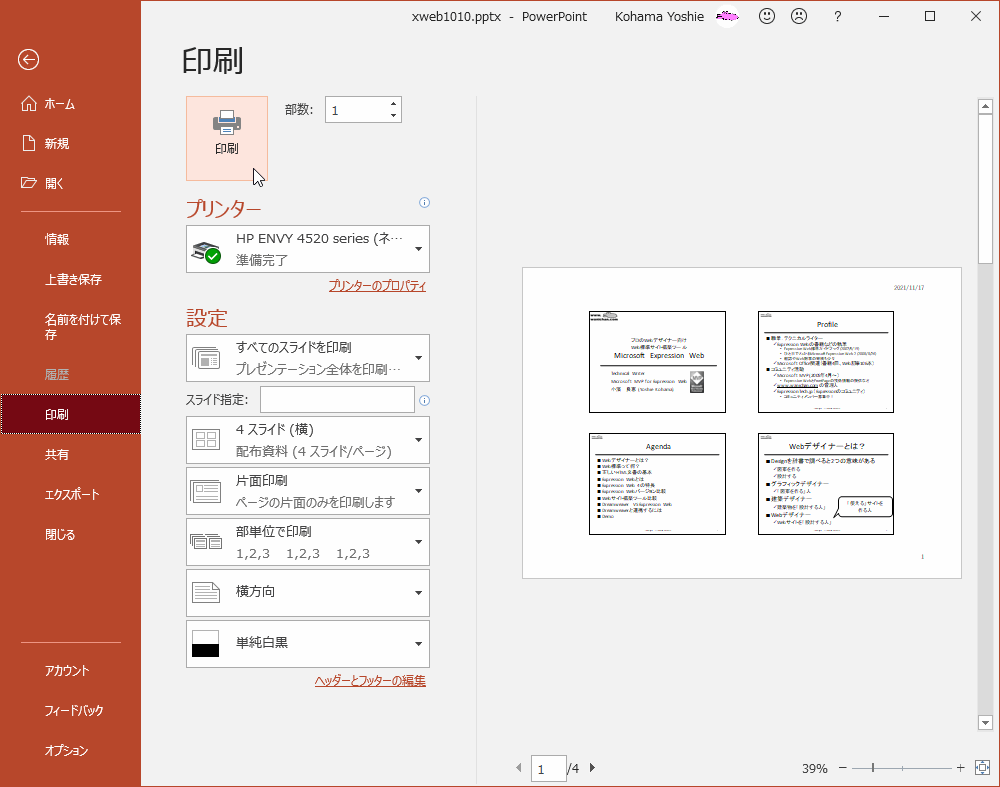
Task: Open the 横方向 orientation dropdown
Action: click(307, 593)
